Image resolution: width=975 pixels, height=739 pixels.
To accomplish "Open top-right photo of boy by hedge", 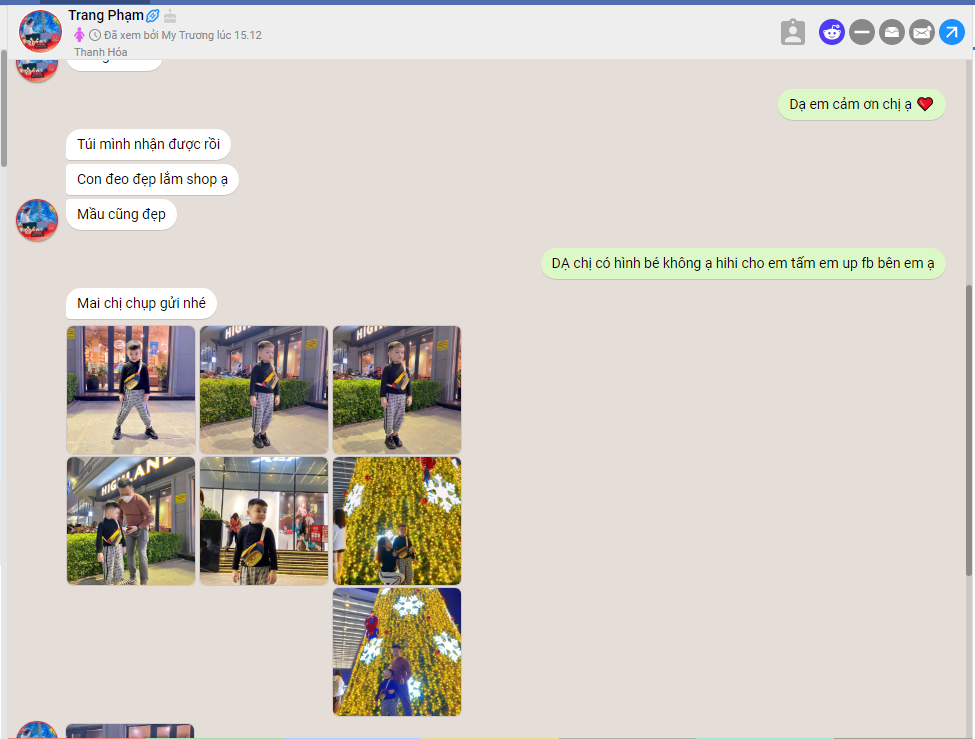I will (x=397, y=390).
